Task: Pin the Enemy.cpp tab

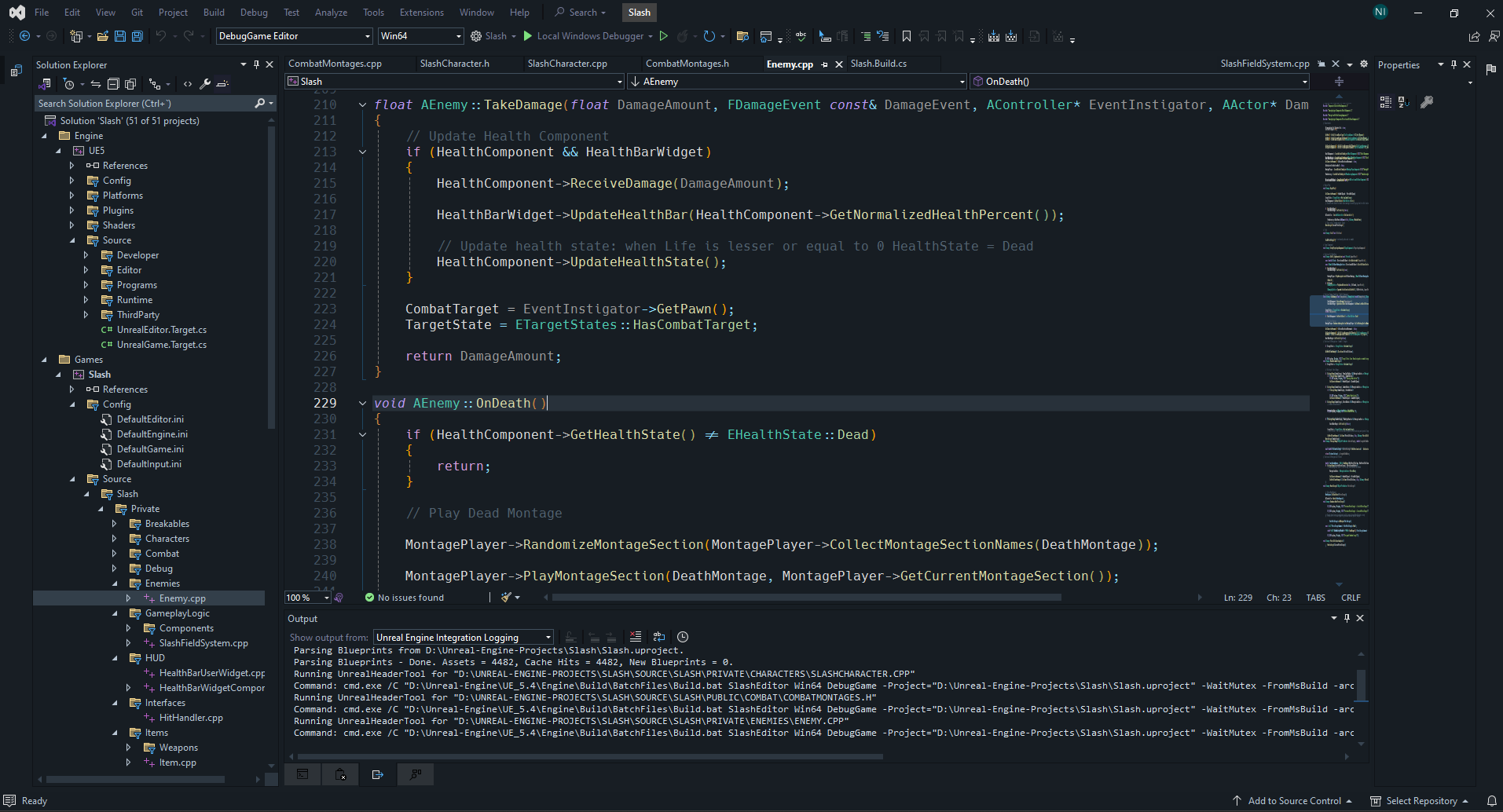Action: point(825,64)
